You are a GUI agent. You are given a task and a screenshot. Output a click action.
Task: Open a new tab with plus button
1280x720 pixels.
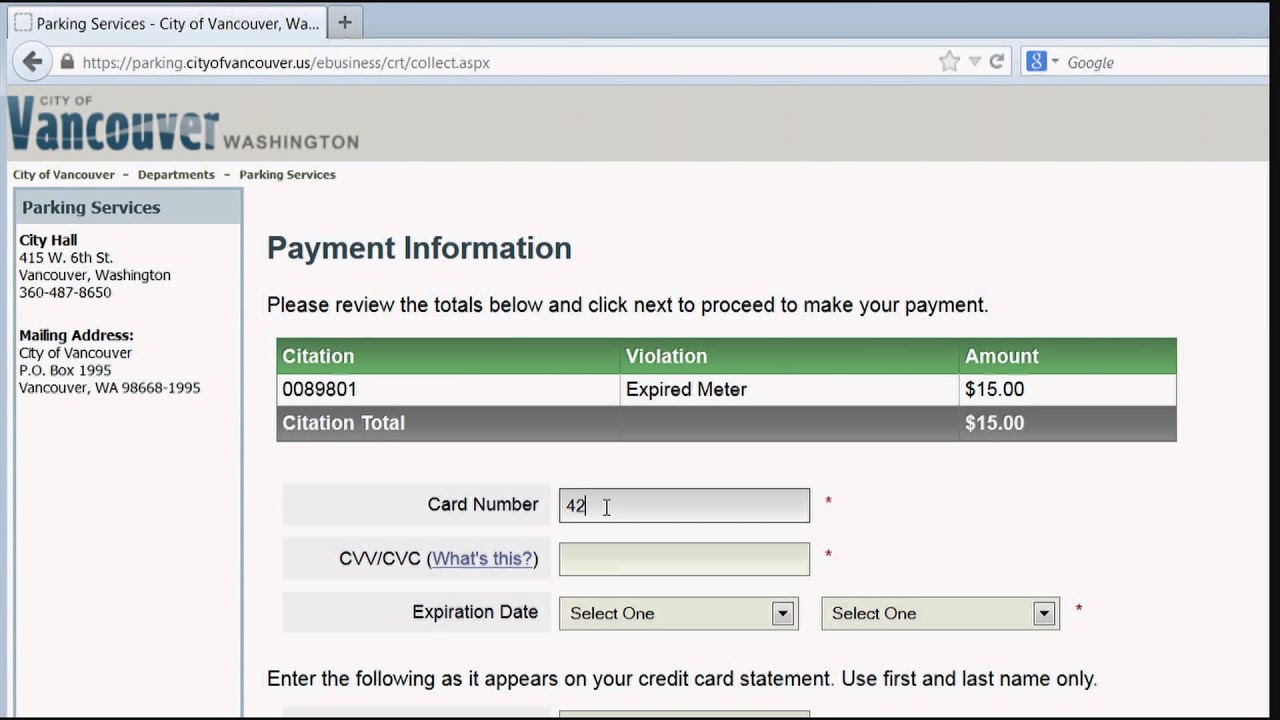pyautogui.click(x=345, y=22)
